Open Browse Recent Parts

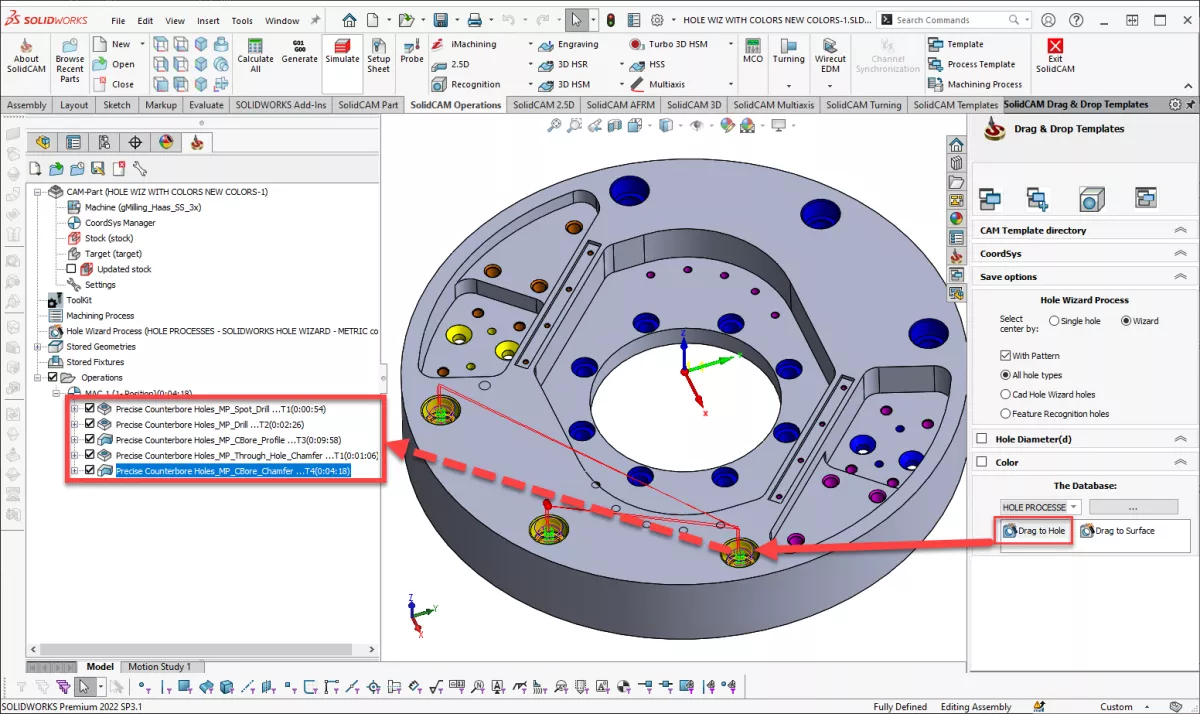point(70,62)
